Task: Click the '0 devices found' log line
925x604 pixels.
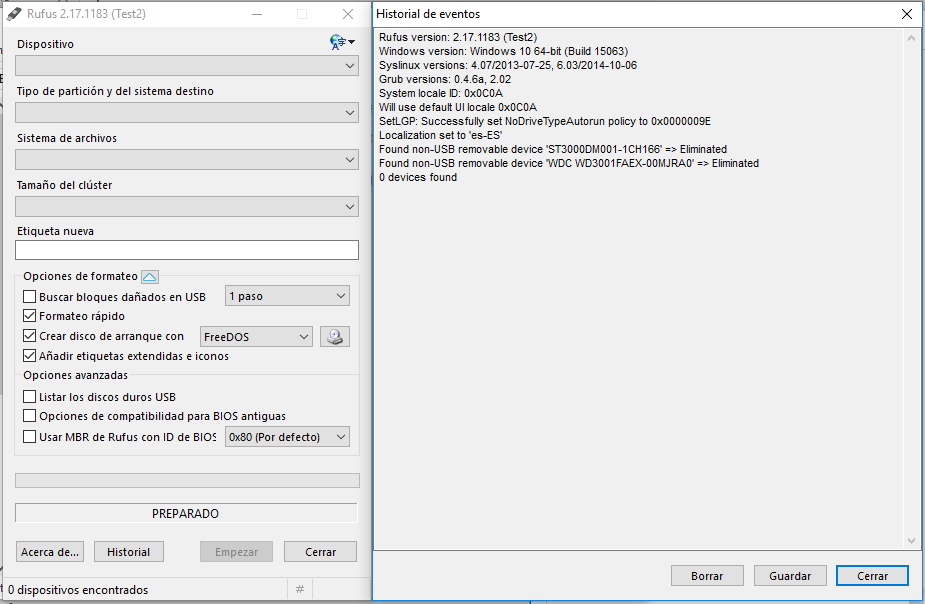Action: [418, 177]
